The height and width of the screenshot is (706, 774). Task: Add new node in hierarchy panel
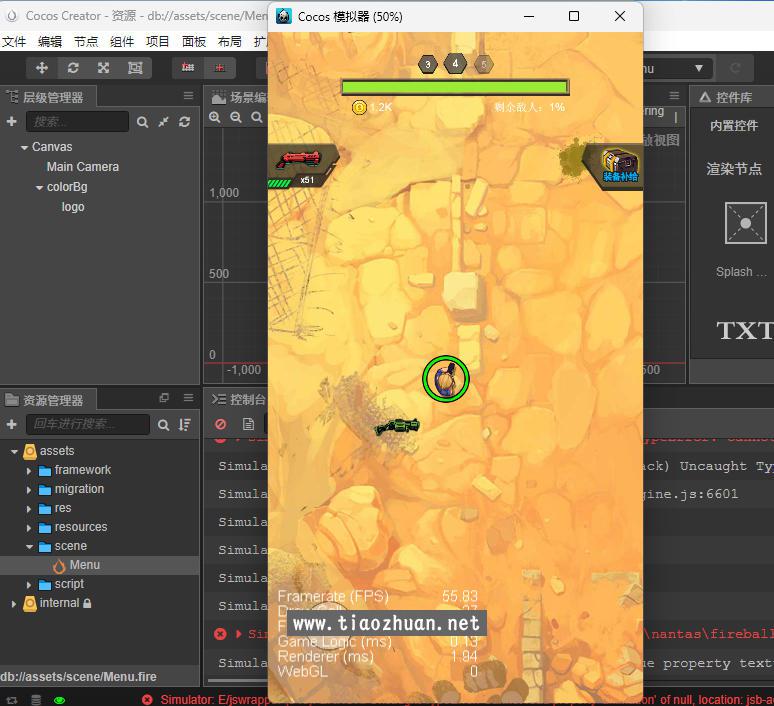[12, 121]
